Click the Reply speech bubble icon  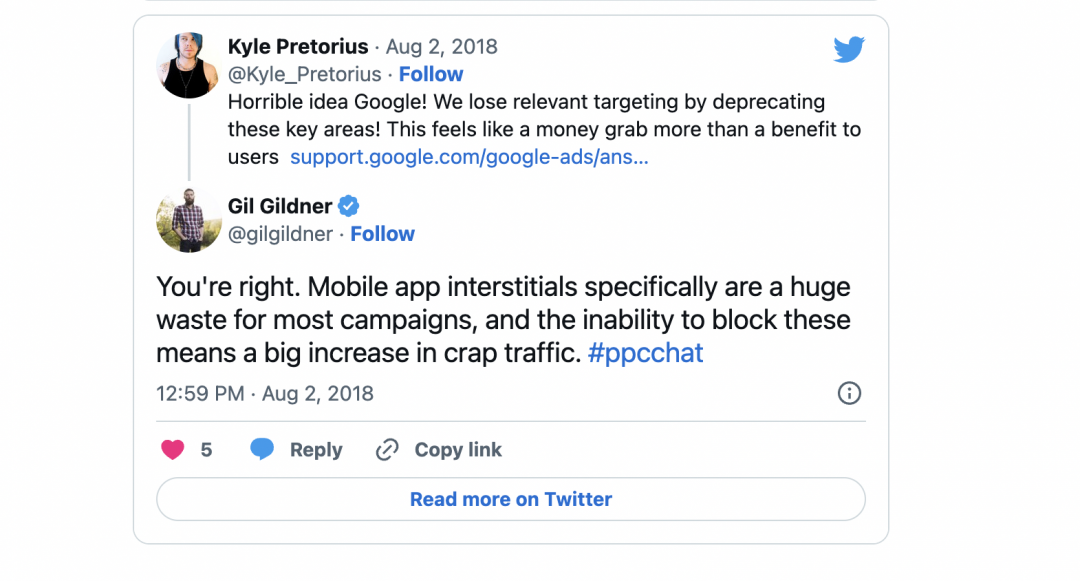[262, 450]
